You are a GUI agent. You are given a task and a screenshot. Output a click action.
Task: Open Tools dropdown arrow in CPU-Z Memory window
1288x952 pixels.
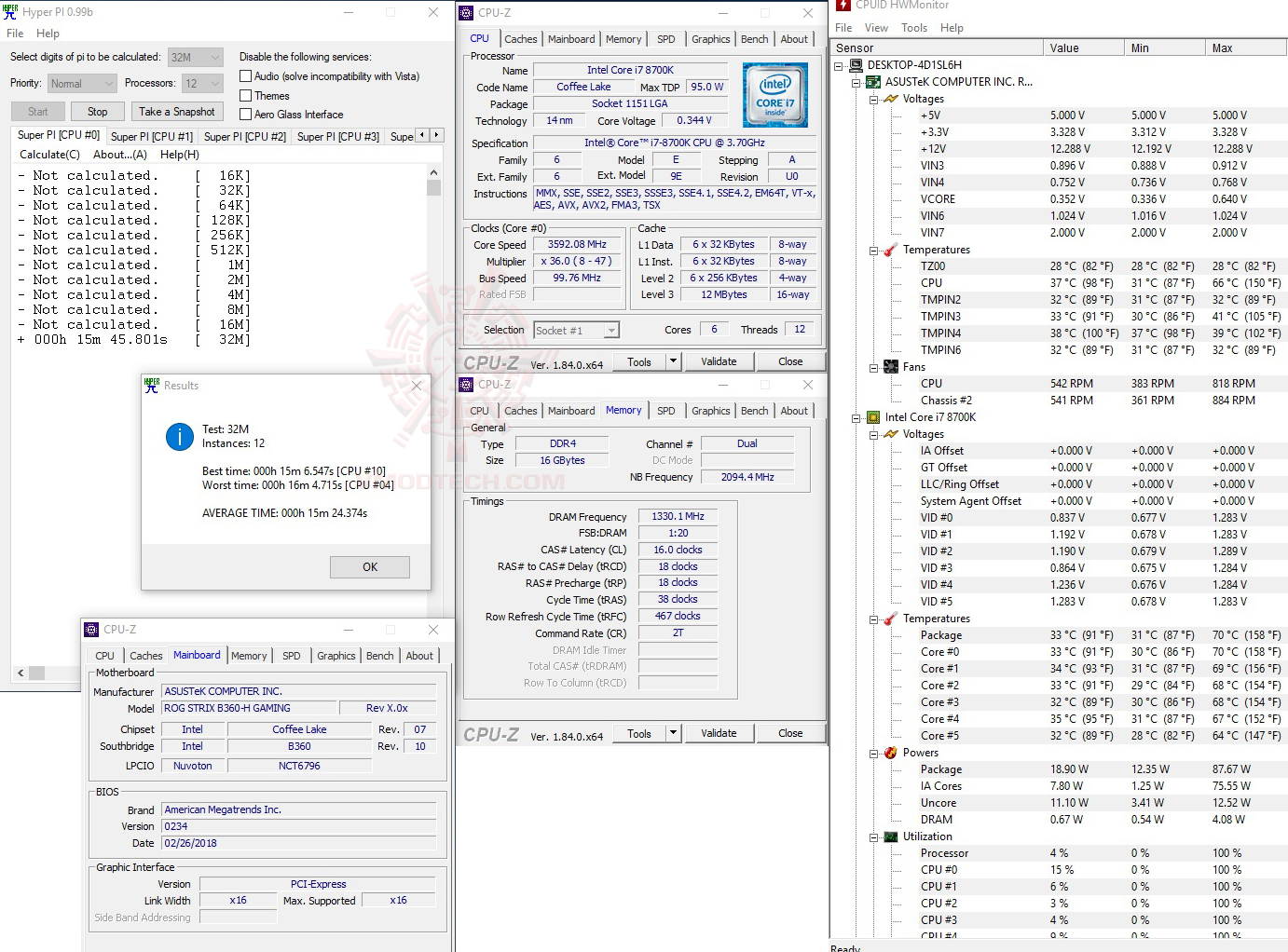coord(673,733)
